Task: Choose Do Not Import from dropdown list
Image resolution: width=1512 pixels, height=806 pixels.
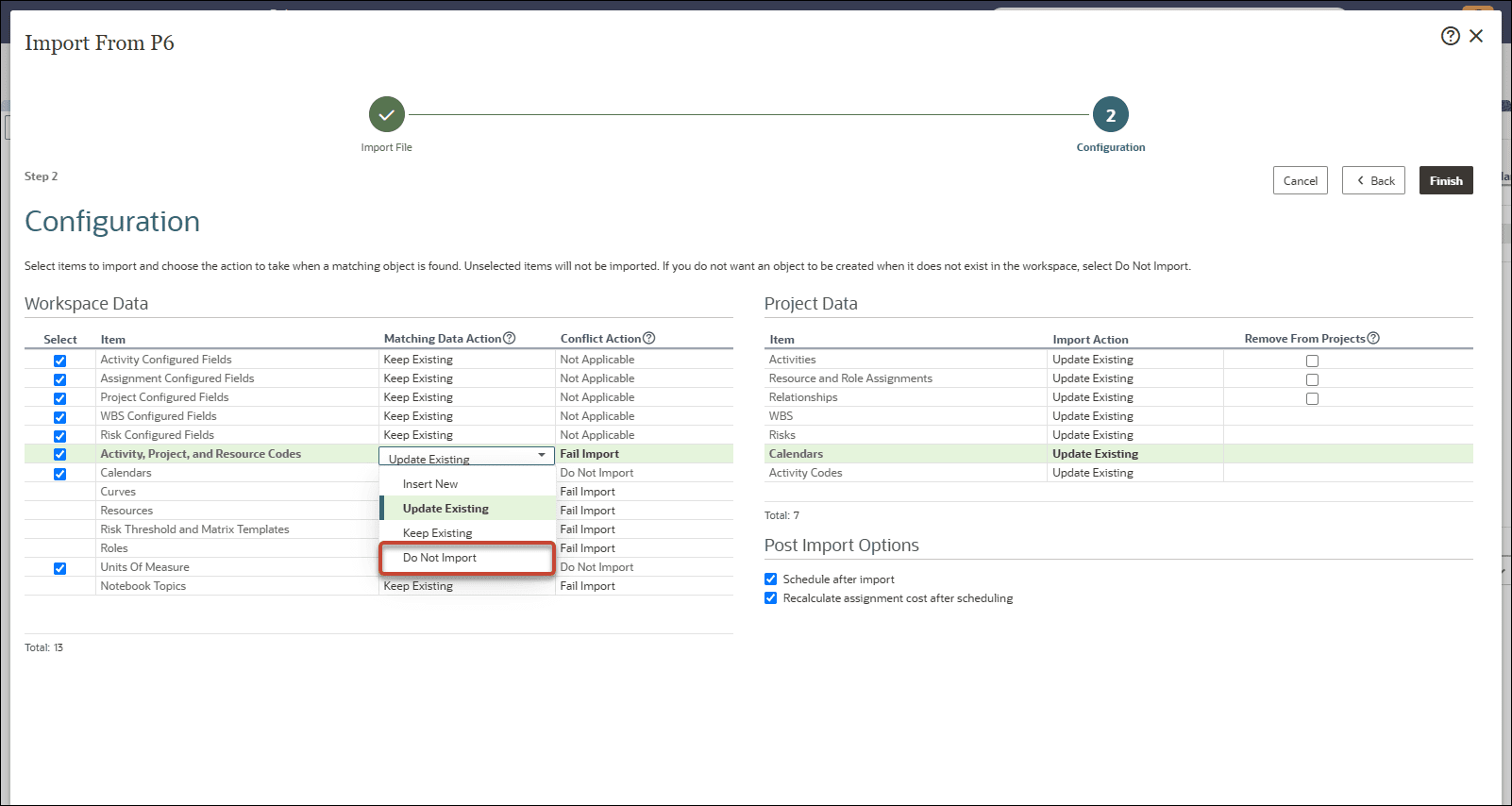Action: (x=467, y=558)
